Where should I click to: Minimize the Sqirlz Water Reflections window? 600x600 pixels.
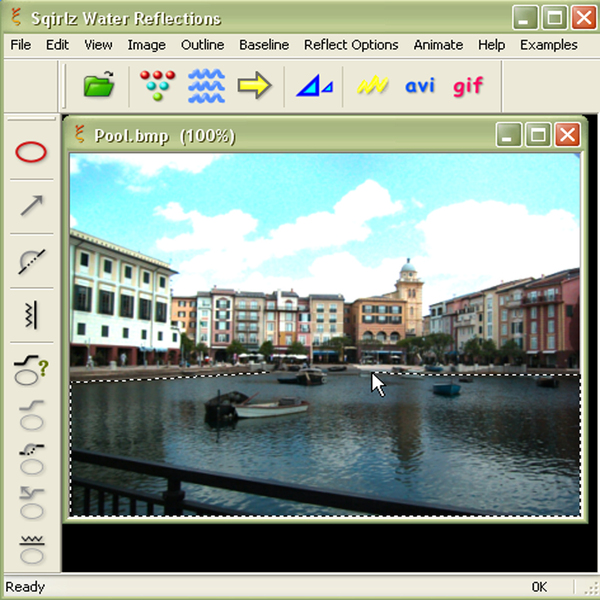tap(525, 18)
